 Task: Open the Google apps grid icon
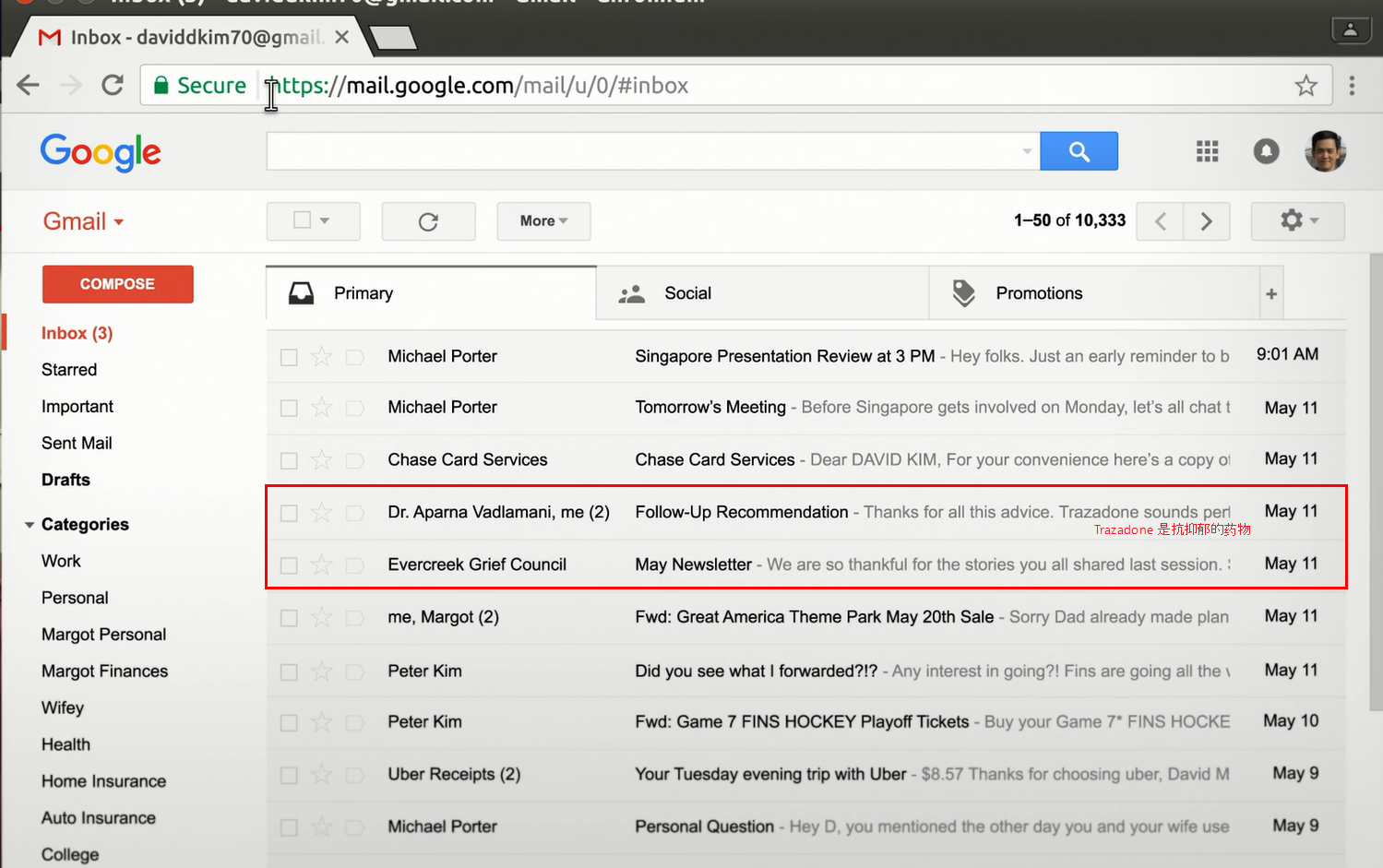tap(1207, 151)
